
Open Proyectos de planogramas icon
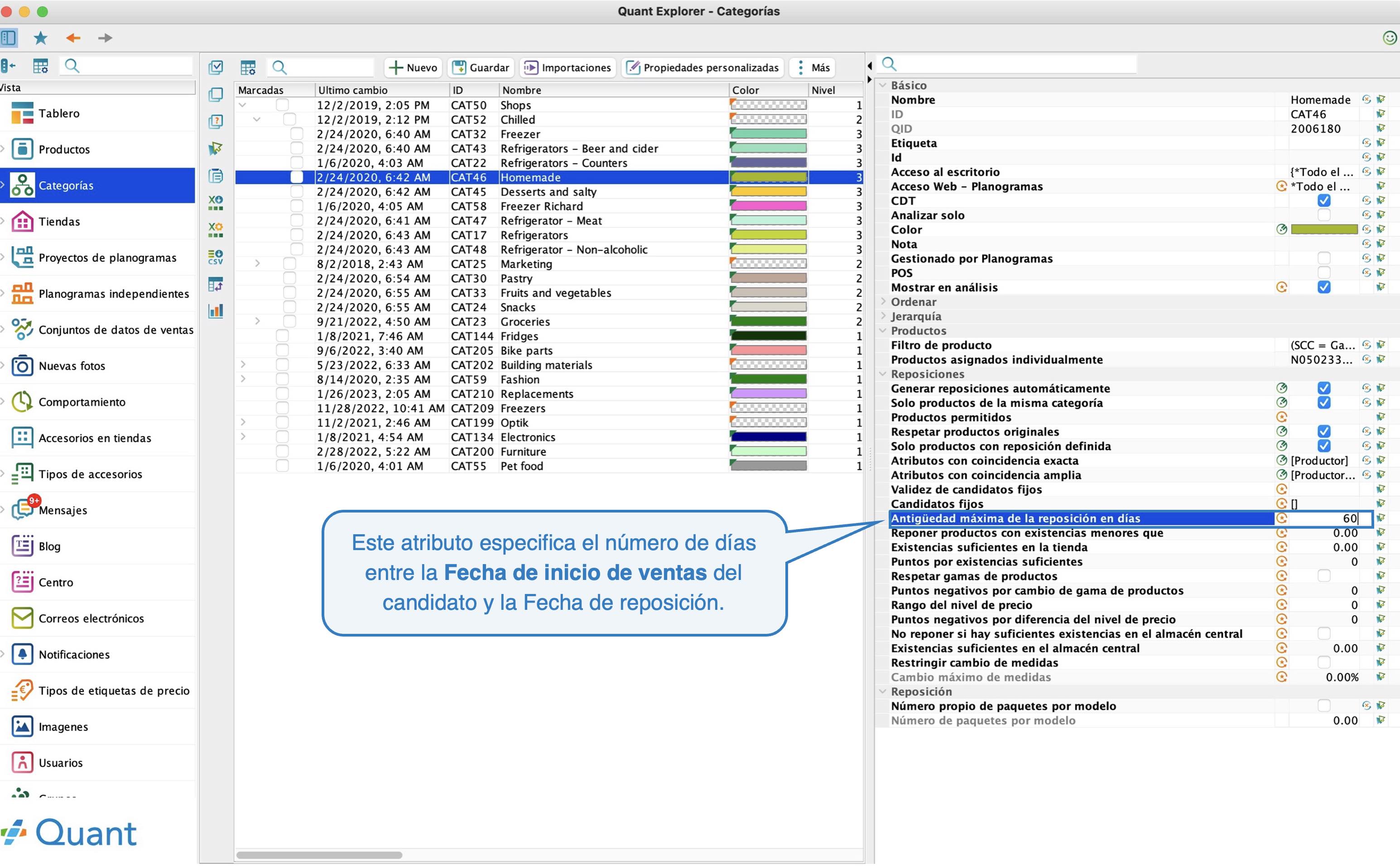coord(22,258)
